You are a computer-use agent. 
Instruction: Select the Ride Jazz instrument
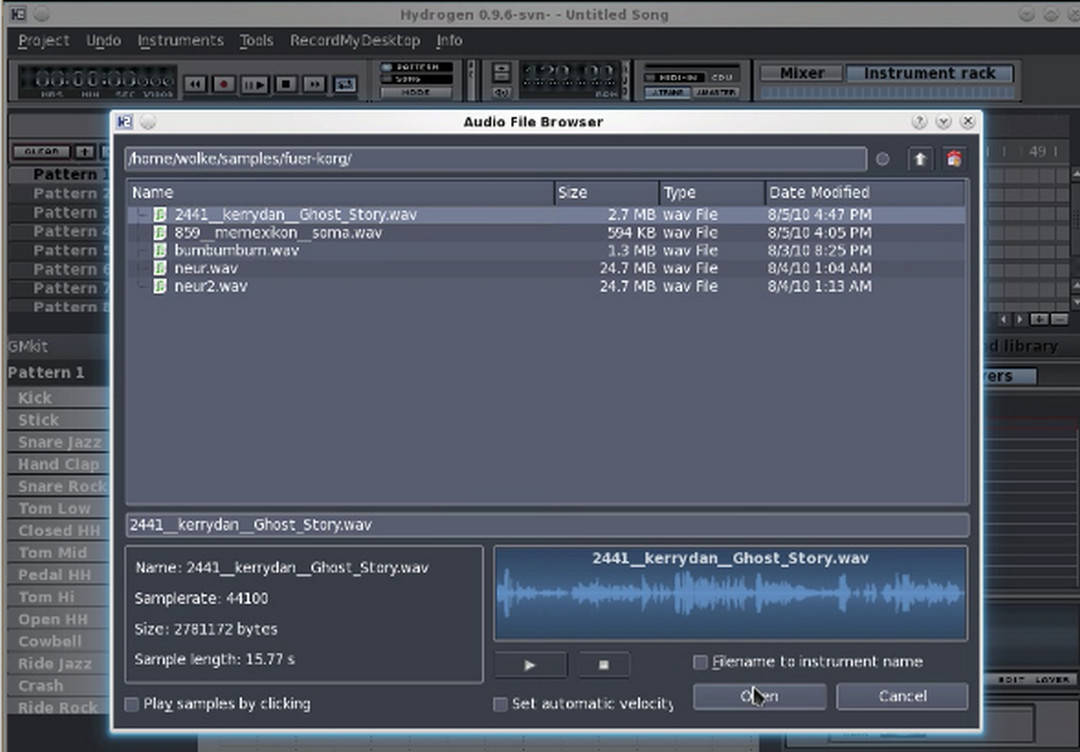click(59, 664)
